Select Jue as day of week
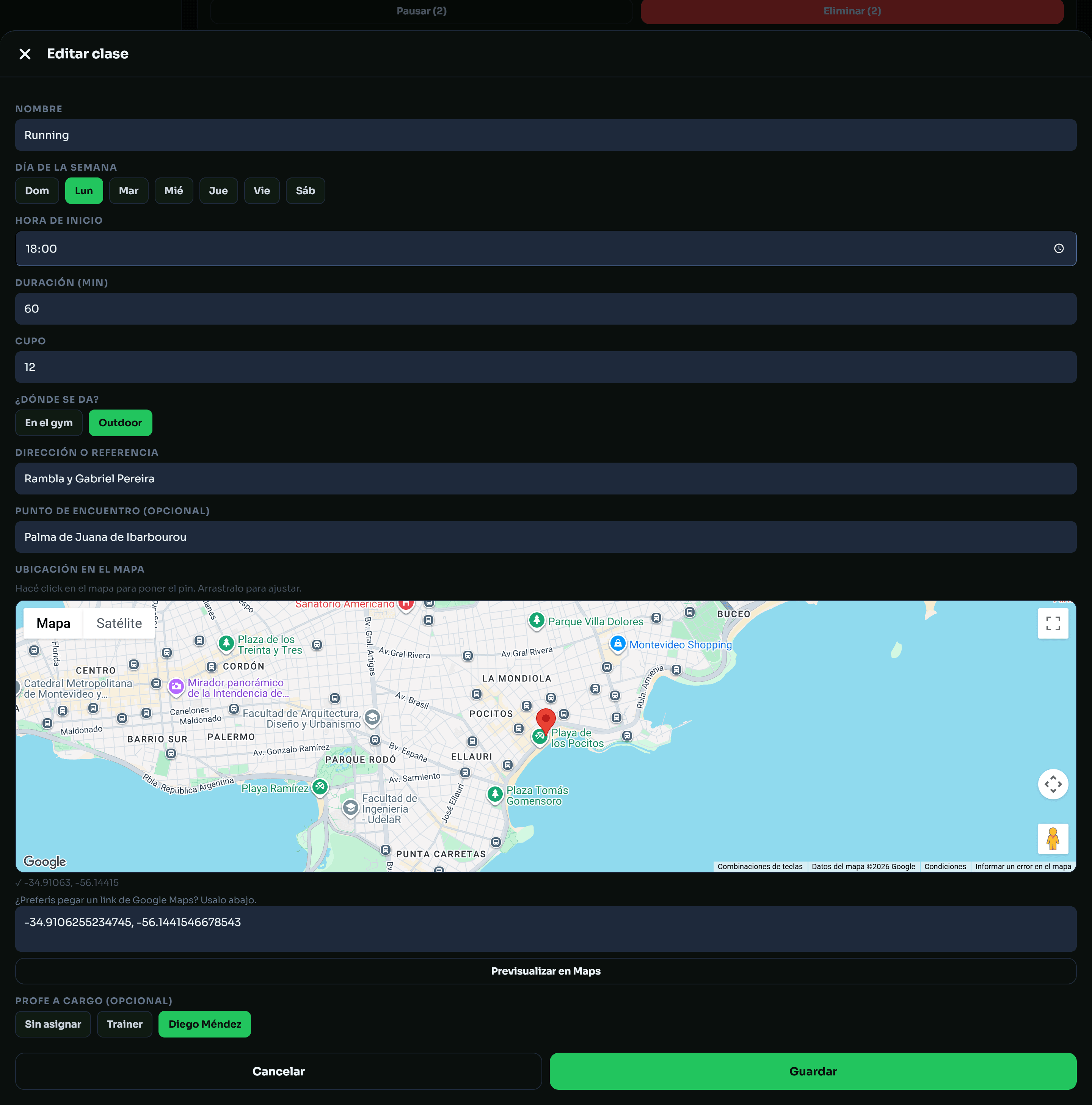This screenshot has width=1092, height=1105. [218, 190]
